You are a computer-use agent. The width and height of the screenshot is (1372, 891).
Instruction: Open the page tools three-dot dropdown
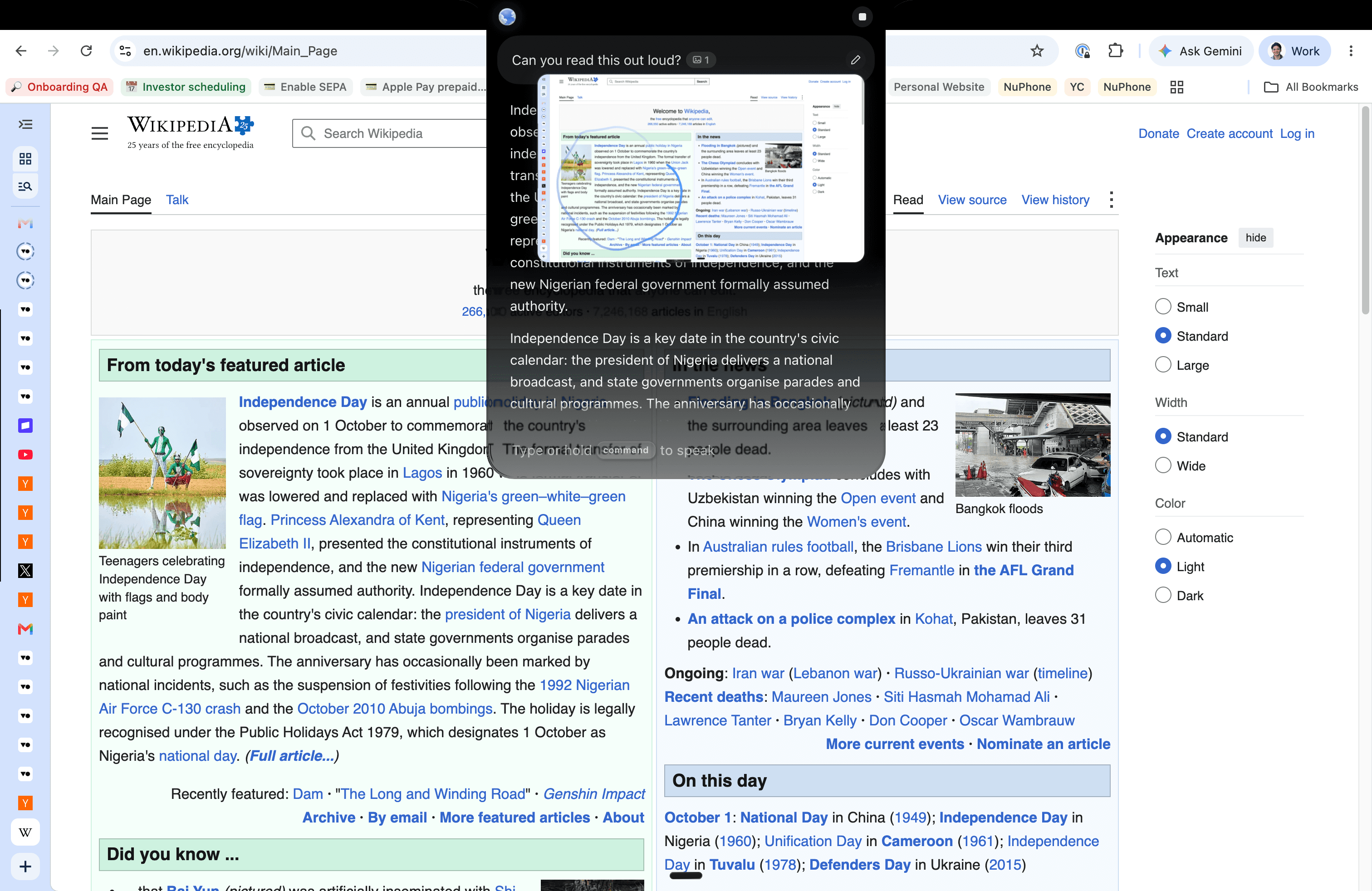point(1111,200)
